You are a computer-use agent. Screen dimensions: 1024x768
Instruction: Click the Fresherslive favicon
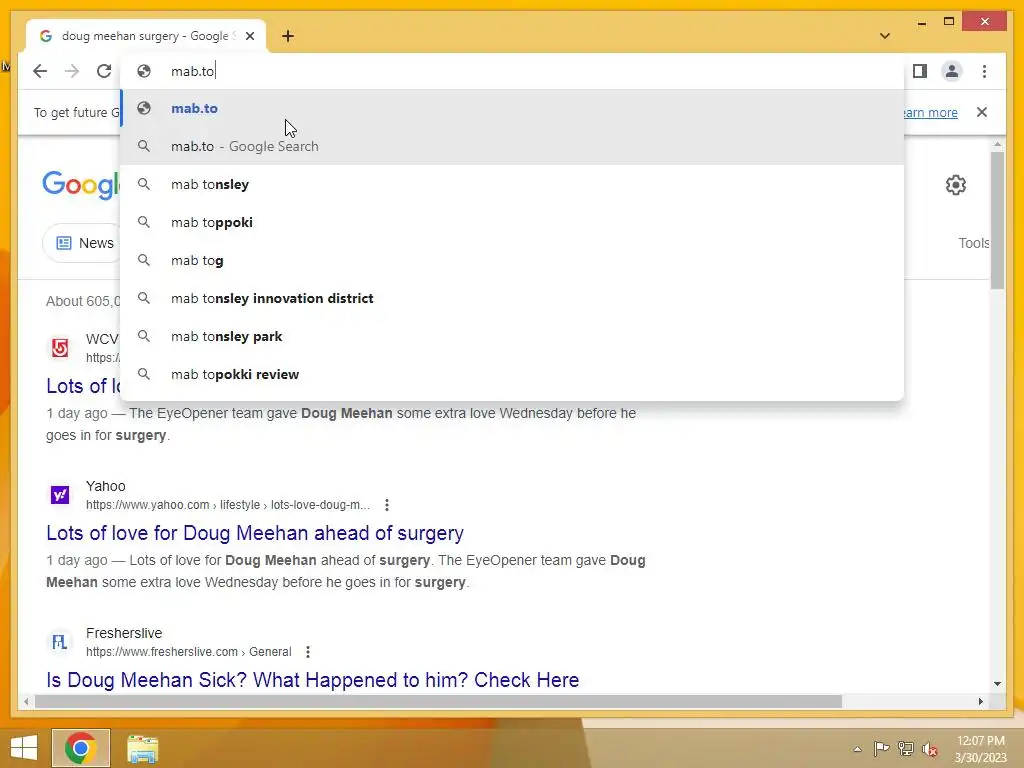click(x=60, y=642)
